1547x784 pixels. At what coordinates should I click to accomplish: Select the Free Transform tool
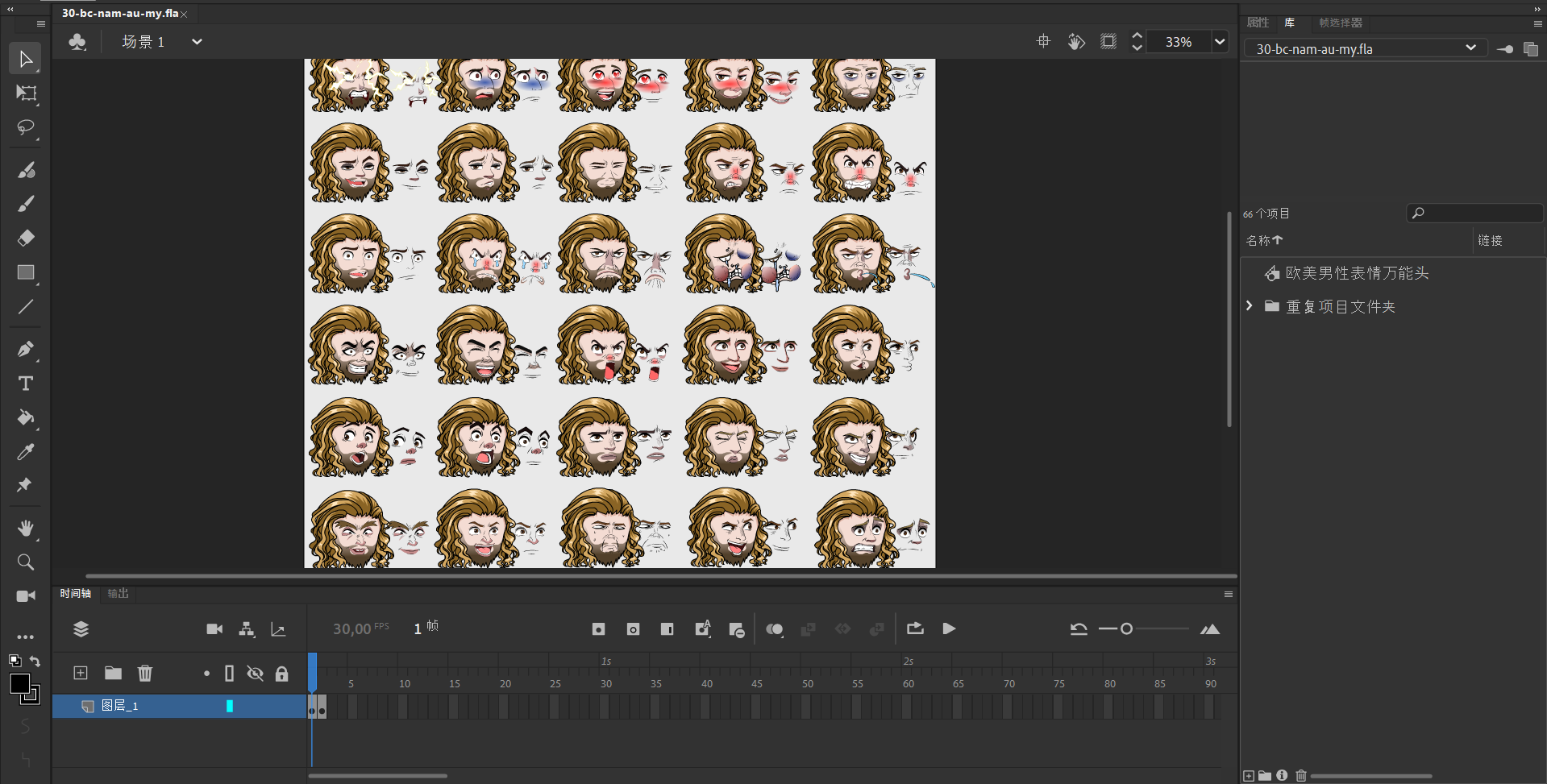tap(26, 93)
